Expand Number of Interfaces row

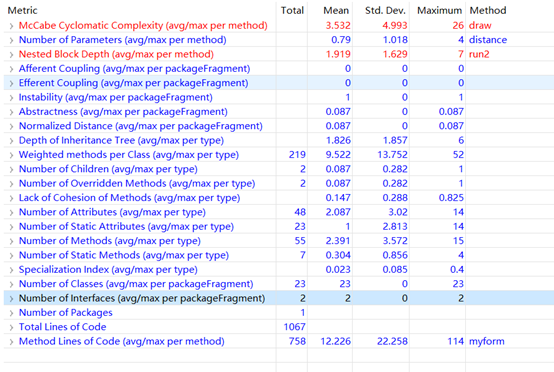click(x=11, y=299)
